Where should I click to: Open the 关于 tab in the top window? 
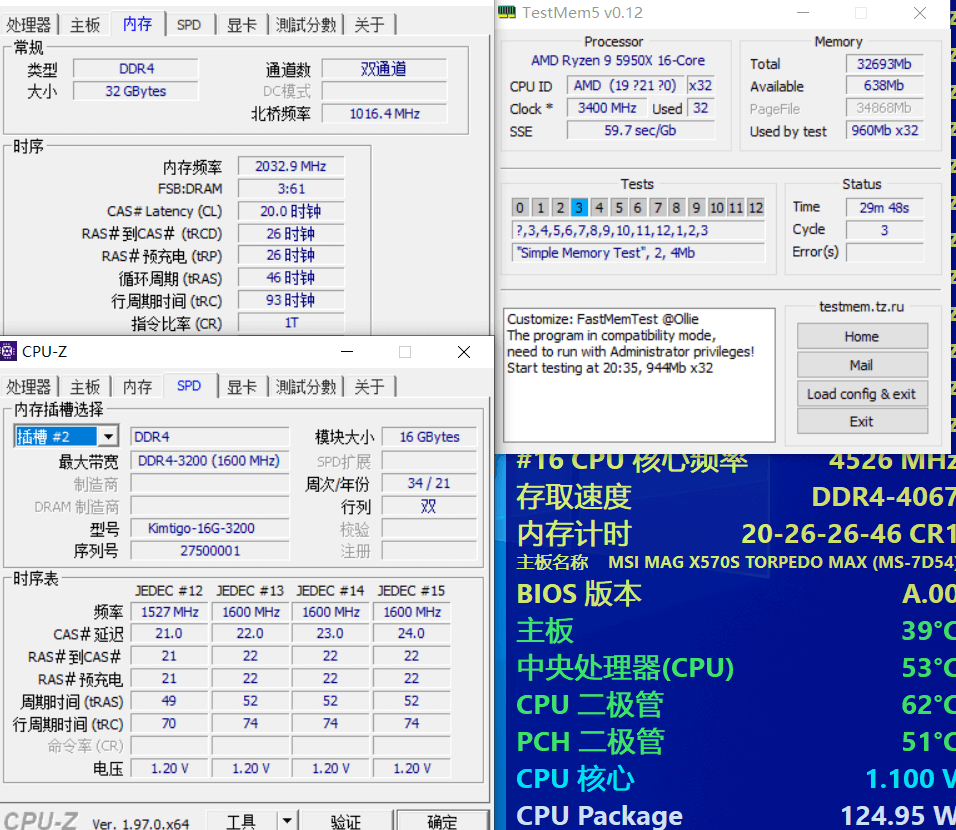pos(369,24)
